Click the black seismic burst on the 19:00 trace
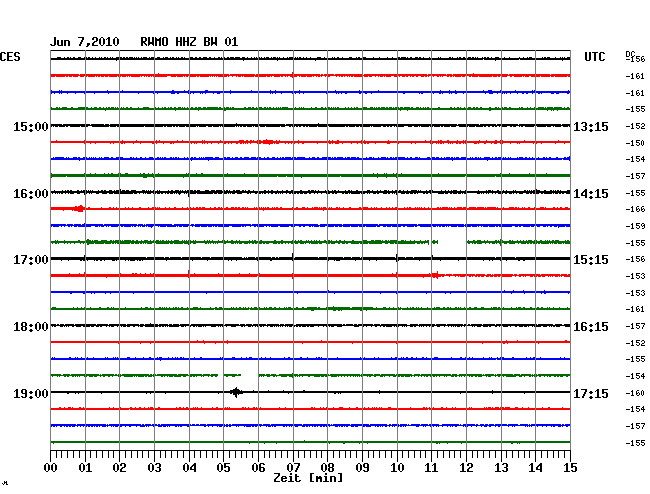 click(236, 392)
